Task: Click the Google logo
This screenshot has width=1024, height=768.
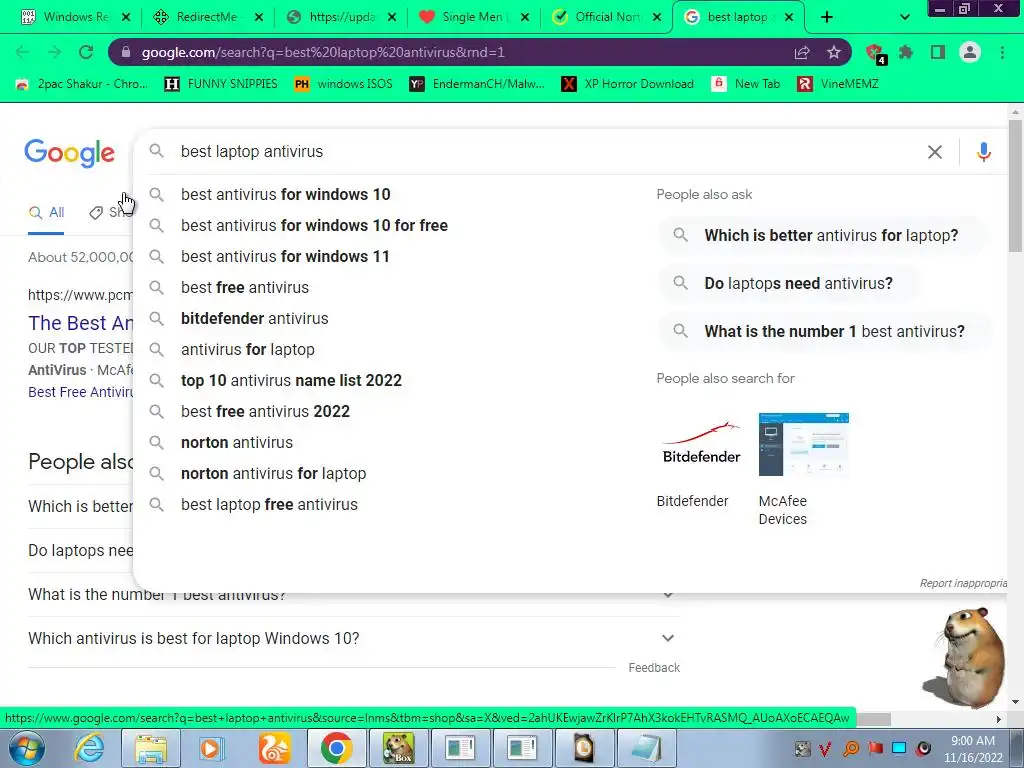Action: 70,153
